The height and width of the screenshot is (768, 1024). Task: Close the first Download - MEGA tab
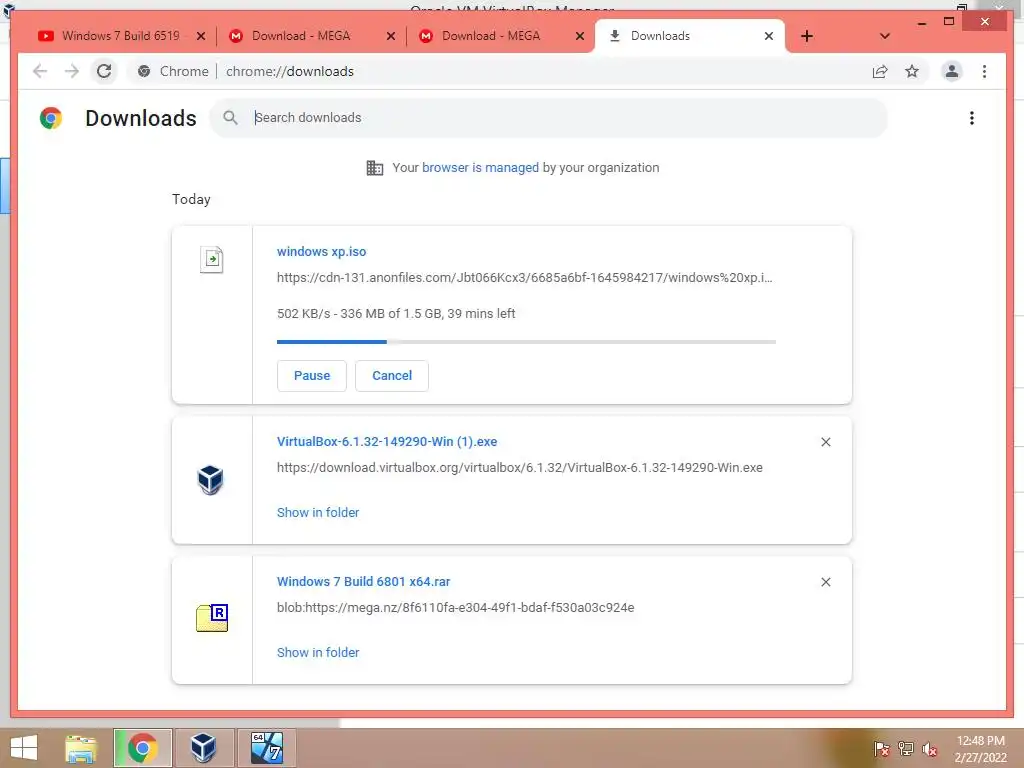coord(391,36)
